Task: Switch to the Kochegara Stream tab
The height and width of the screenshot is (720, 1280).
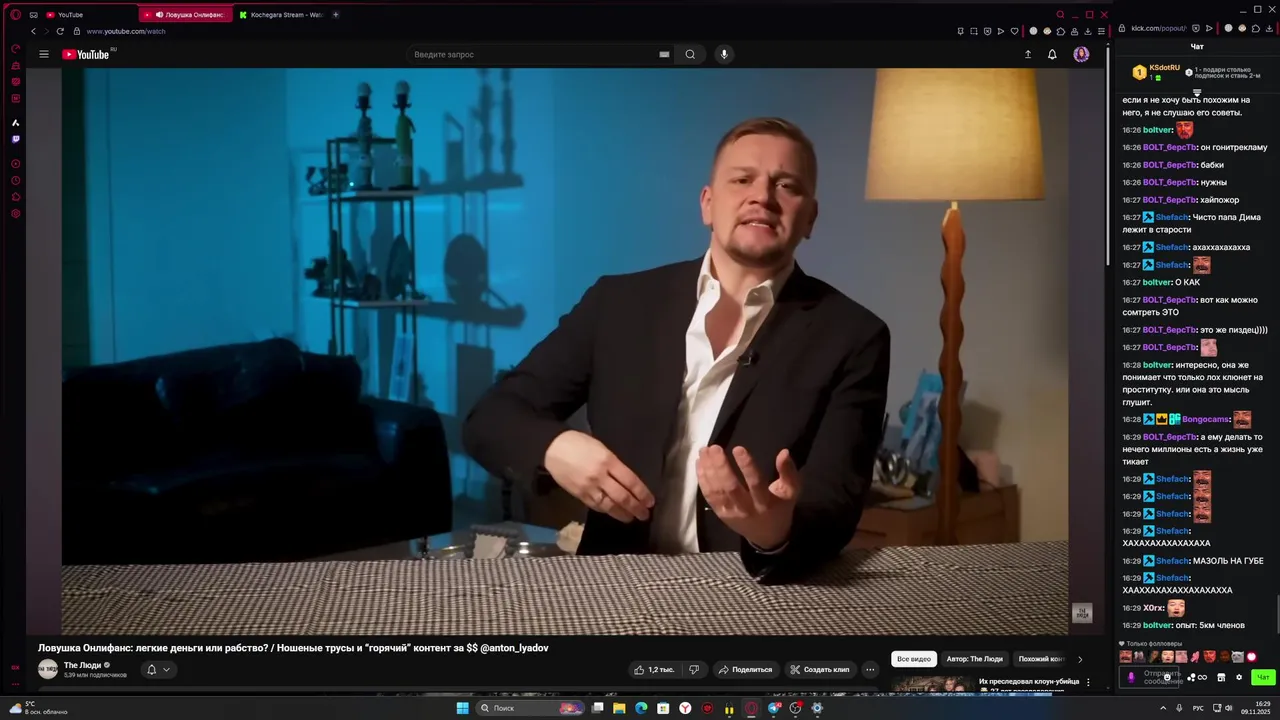Action: (x=280, y=14)
